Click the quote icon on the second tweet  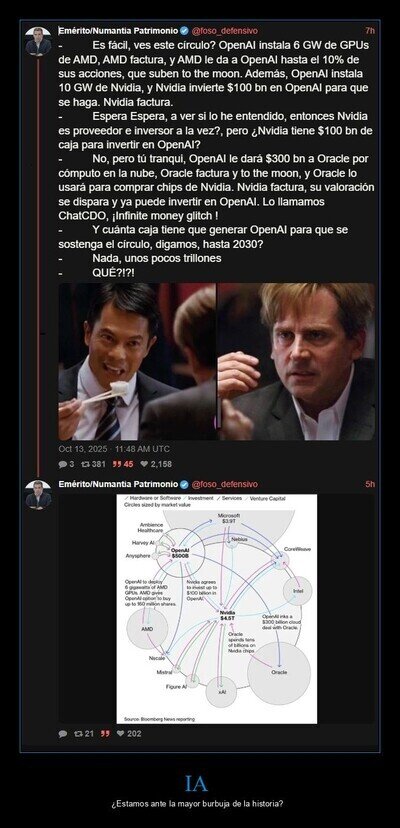[105, 733]
